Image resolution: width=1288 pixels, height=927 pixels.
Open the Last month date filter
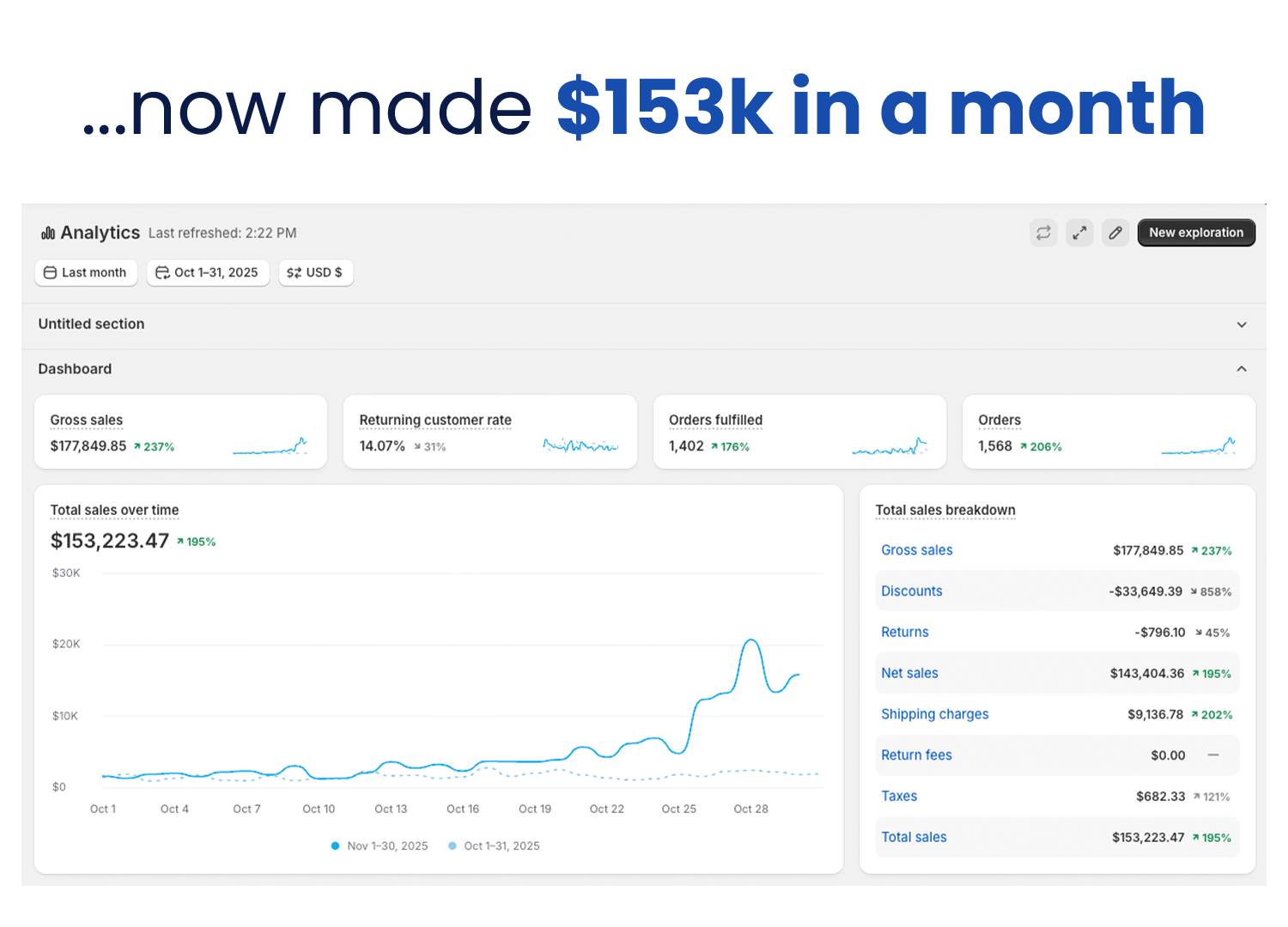86,273
